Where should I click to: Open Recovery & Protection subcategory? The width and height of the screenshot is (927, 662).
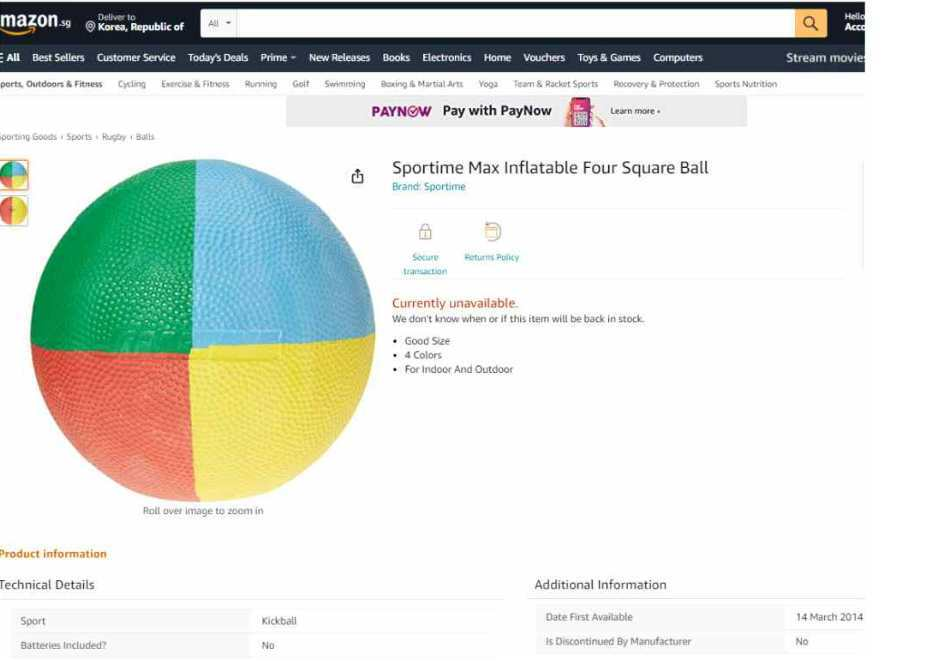point(656,84)
